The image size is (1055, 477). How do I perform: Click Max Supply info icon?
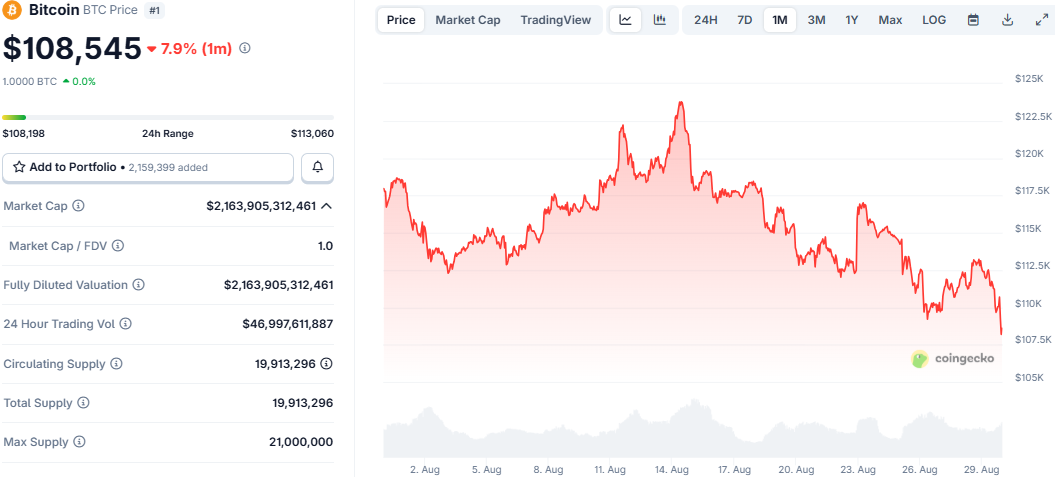click(x=79, y=443)
